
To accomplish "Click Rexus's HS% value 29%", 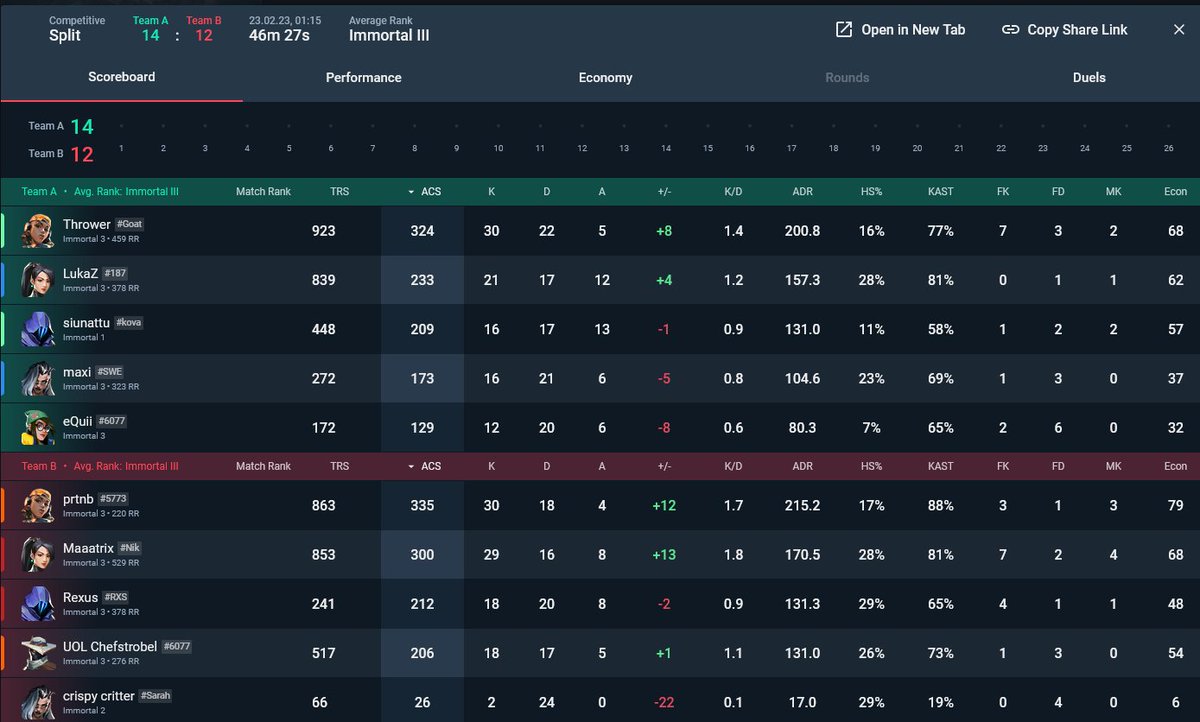I will tap(871, 604).
